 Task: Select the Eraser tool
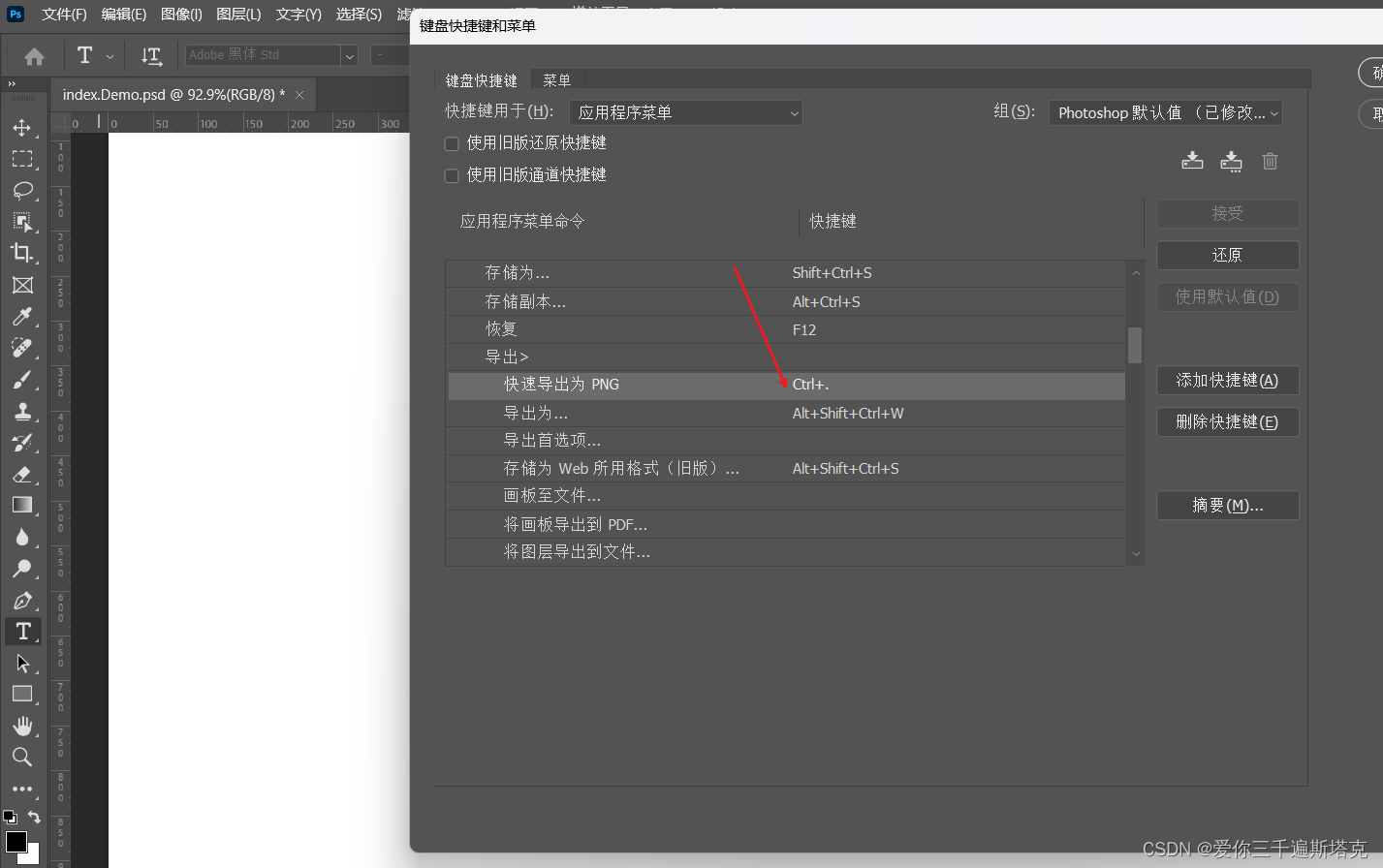click(22, 474)
